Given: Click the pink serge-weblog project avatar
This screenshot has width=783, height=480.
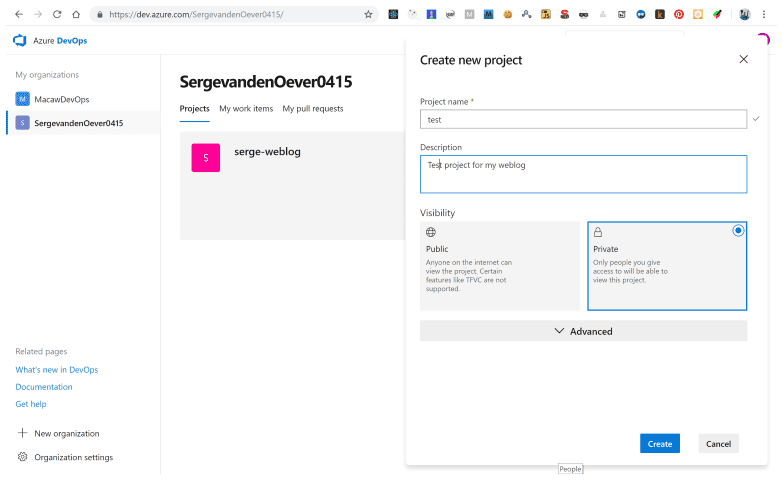Looking at the screenshot, I should 205,158.
